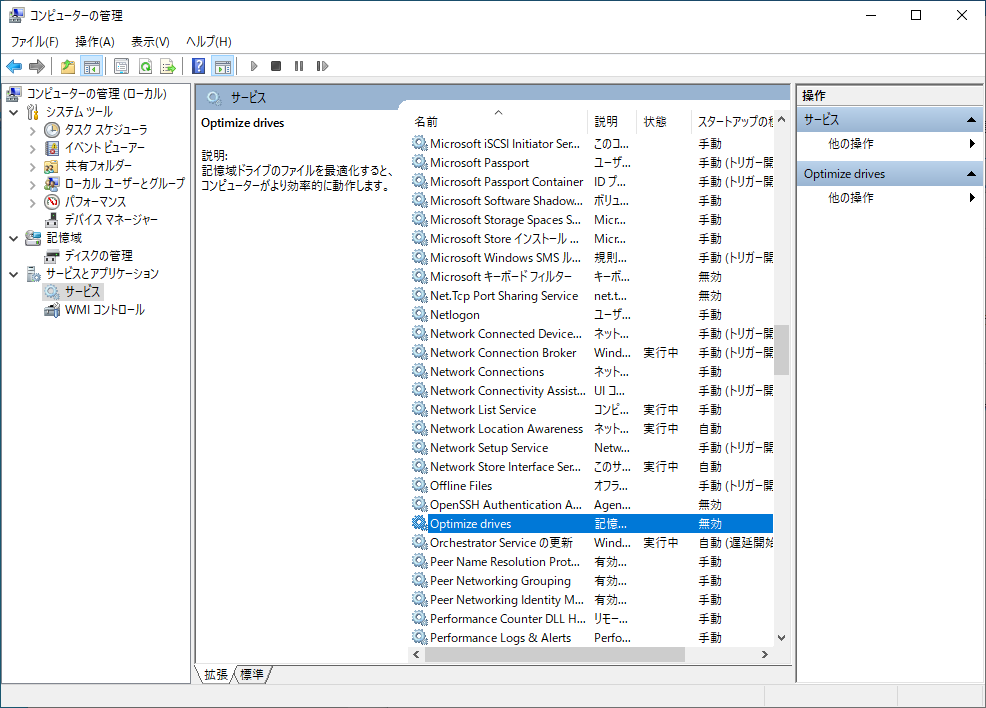
Task: Select the Network Location Awareness service
Action: click(x=592, y=429)
